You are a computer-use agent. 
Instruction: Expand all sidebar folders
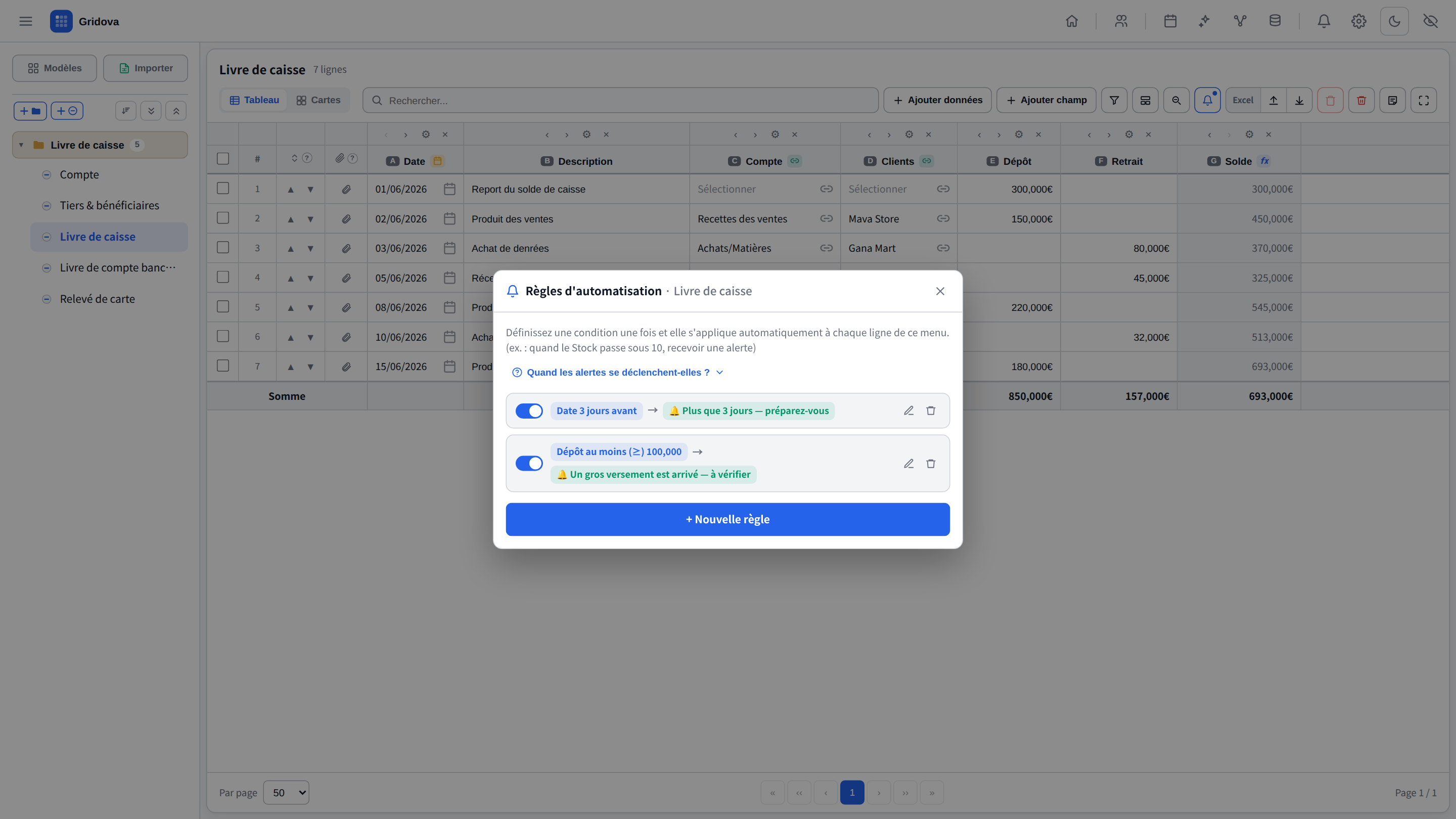[x=151, y=111]
